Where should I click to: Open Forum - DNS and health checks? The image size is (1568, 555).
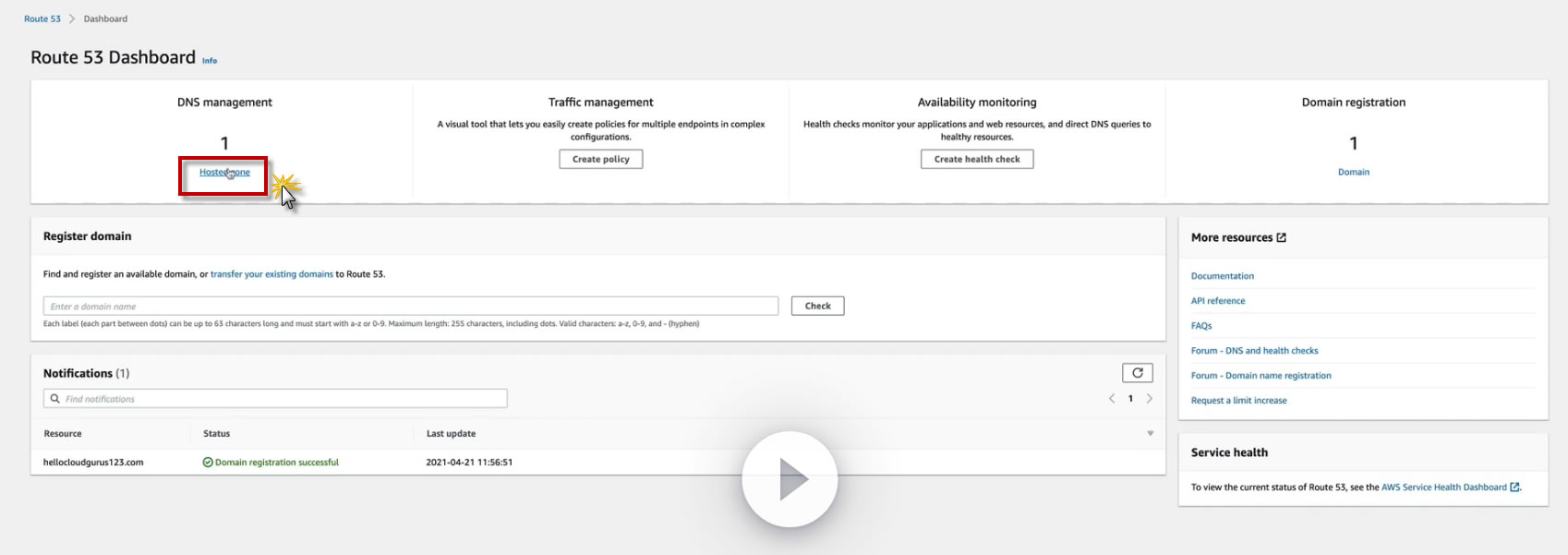pos(1254,351)
